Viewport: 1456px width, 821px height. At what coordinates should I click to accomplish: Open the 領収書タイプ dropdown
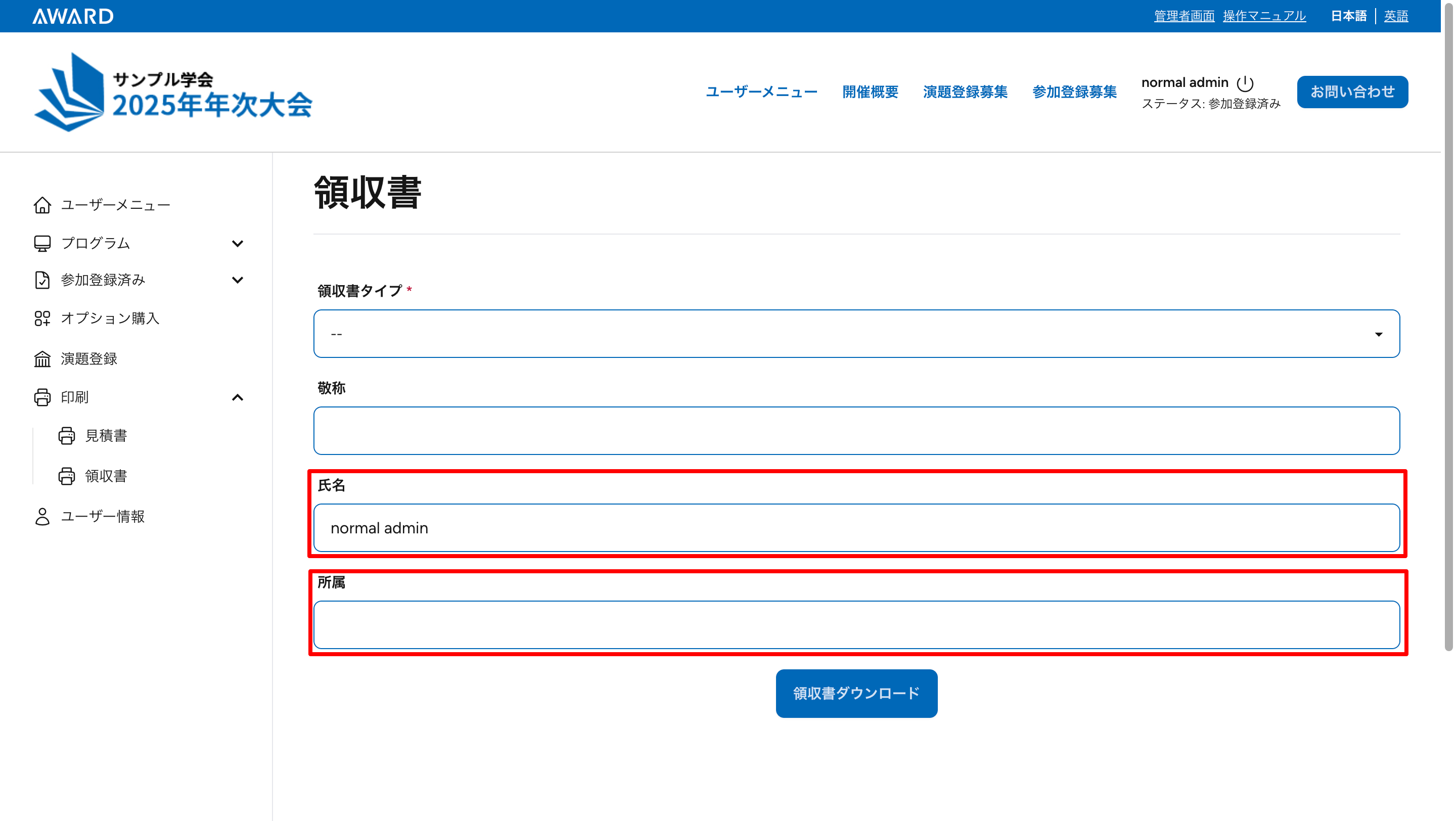click(856, 333)
